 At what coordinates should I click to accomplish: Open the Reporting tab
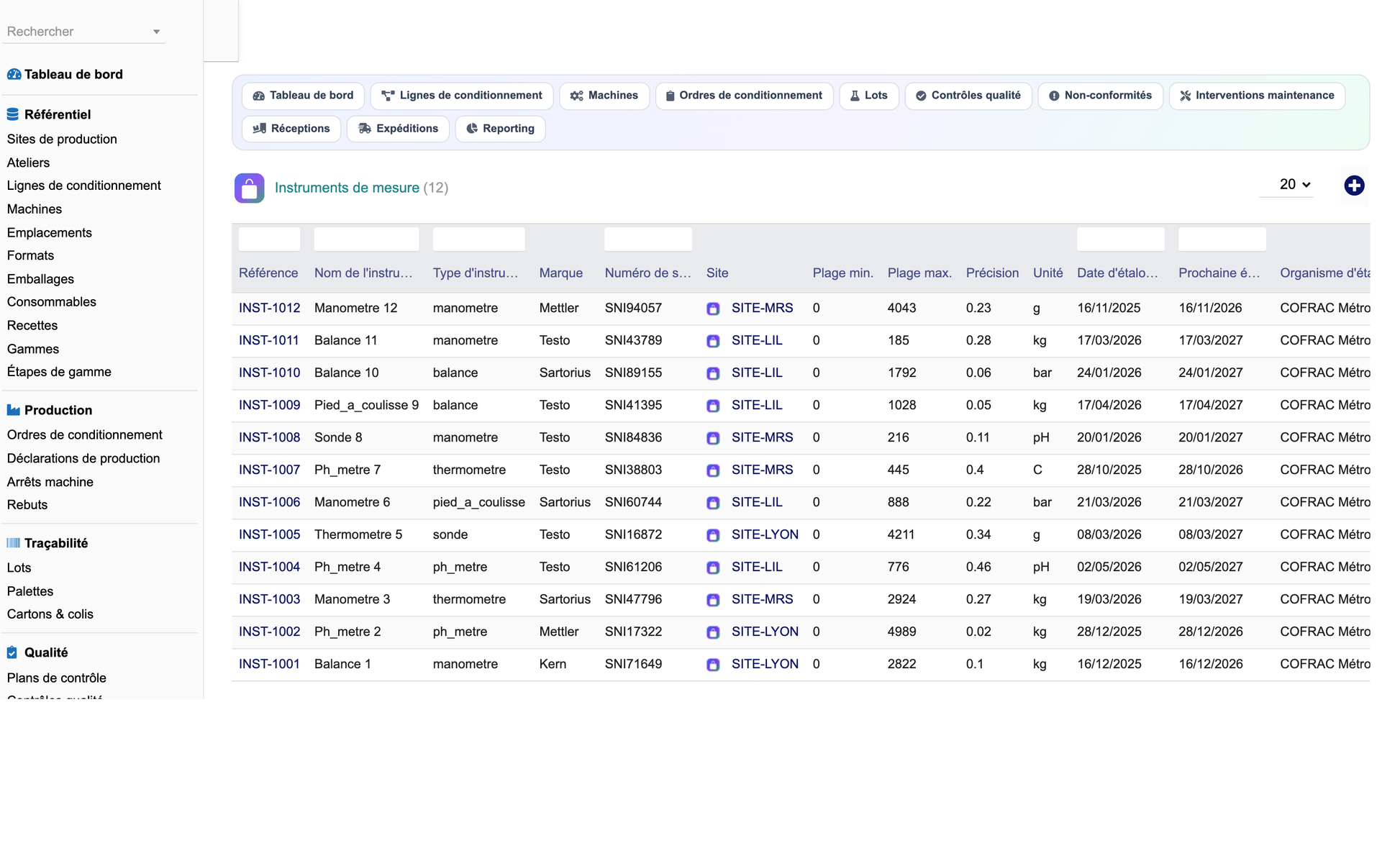[x=500, y=129]
